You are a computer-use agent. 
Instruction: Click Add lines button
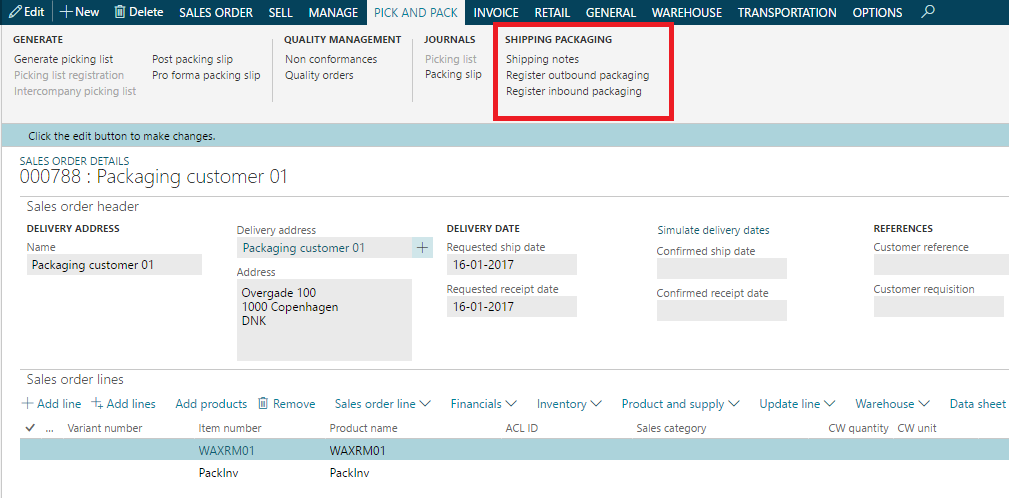(x=124, y=404)
